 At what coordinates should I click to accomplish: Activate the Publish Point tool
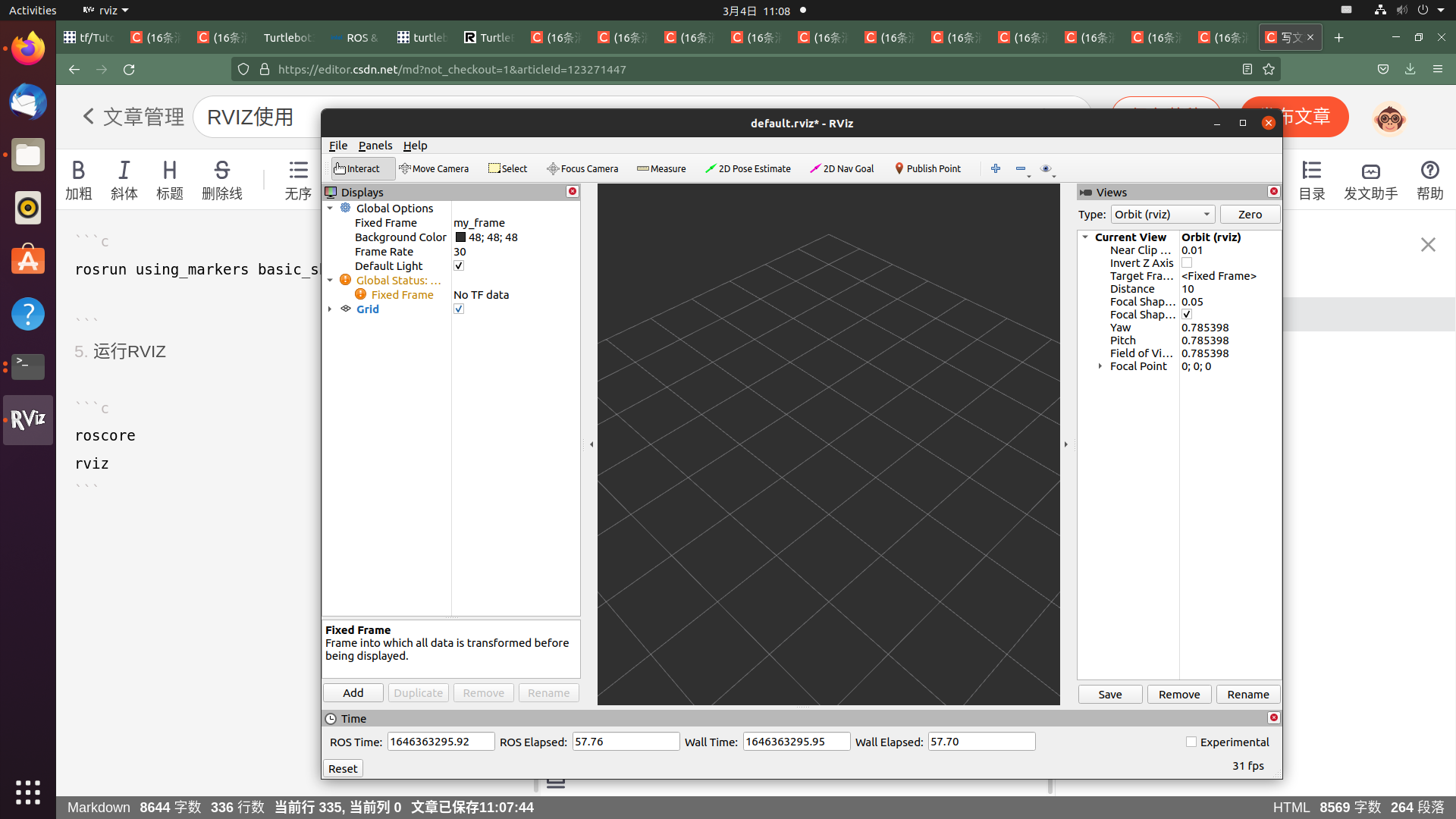point(927,168)
